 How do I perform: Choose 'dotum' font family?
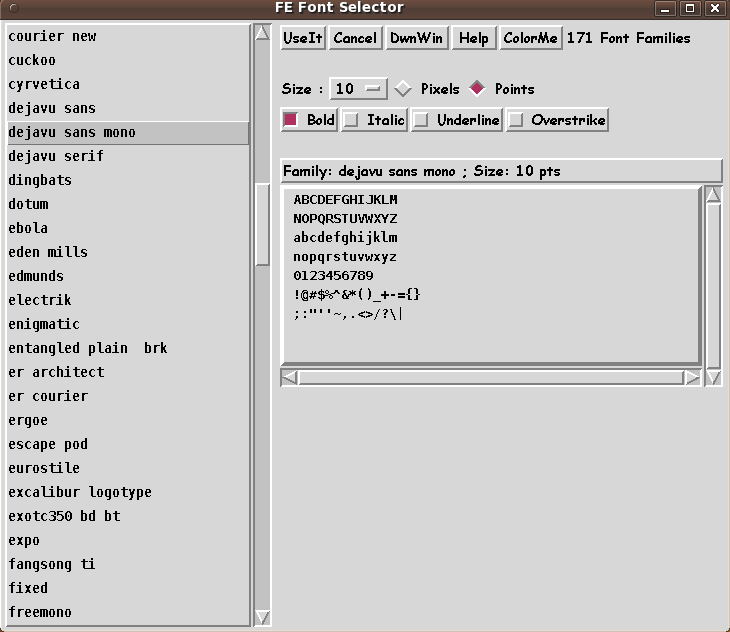128,204
